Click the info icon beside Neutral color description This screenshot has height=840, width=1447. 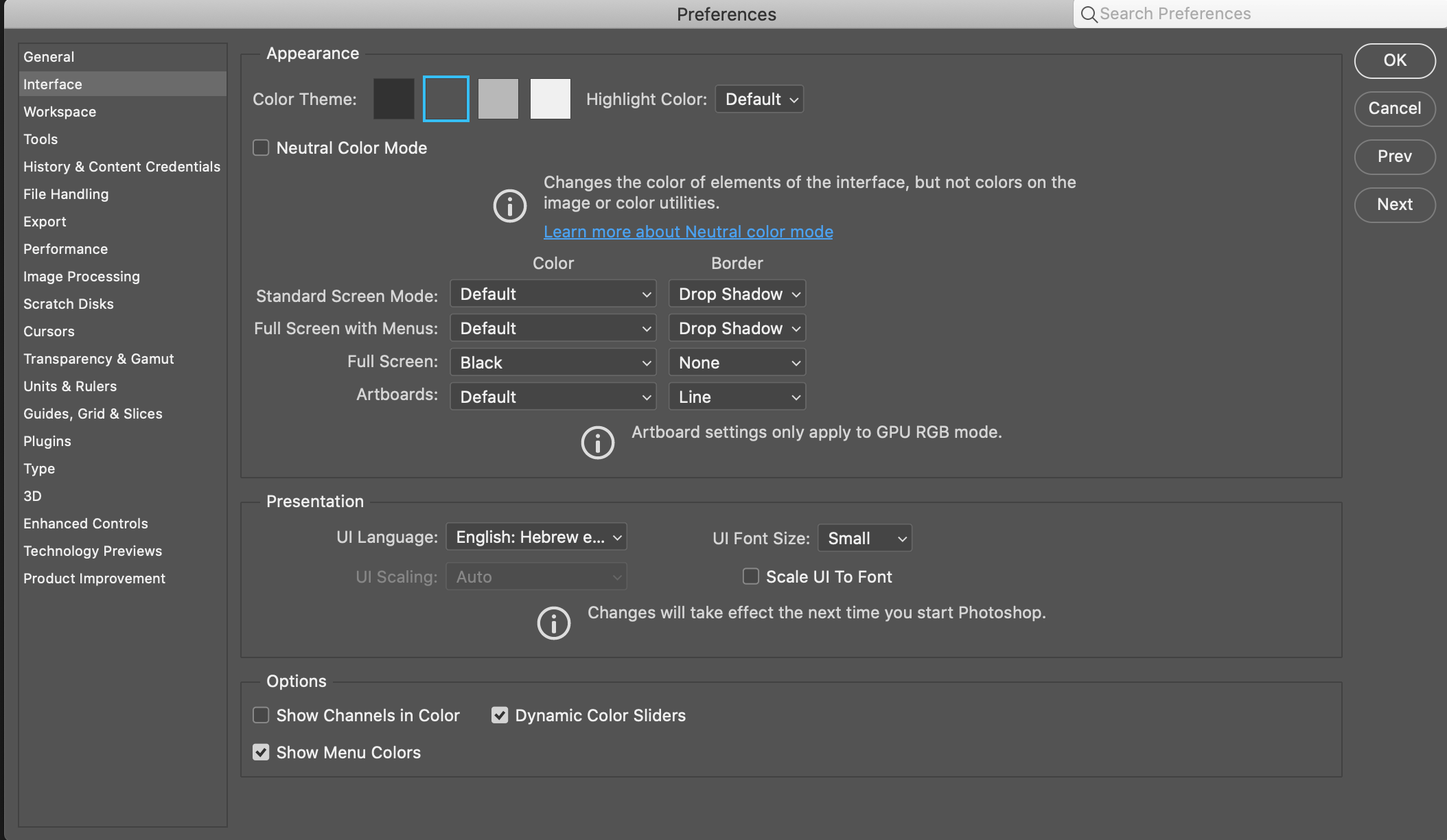(509, 206)
